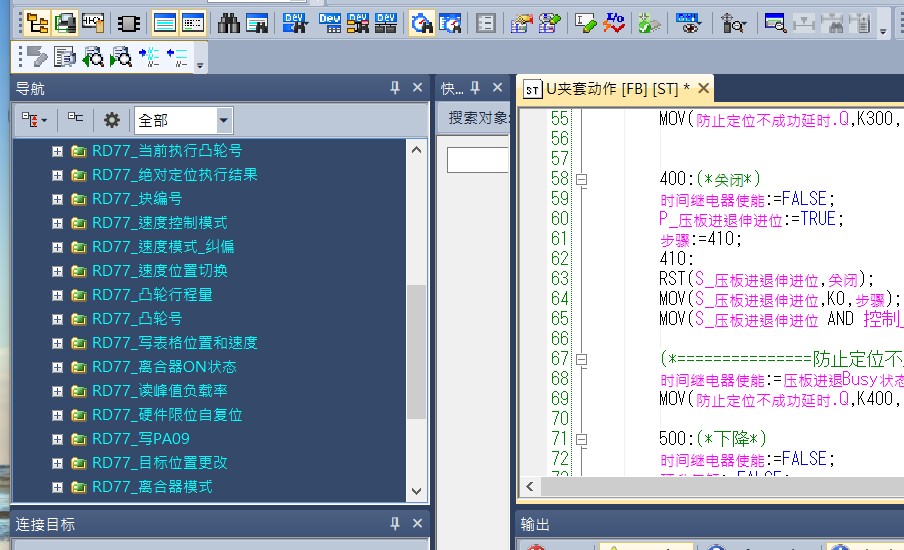Click the collapse tree icon in navigation toolbar
Screen dimensions: 904x550
75,119
